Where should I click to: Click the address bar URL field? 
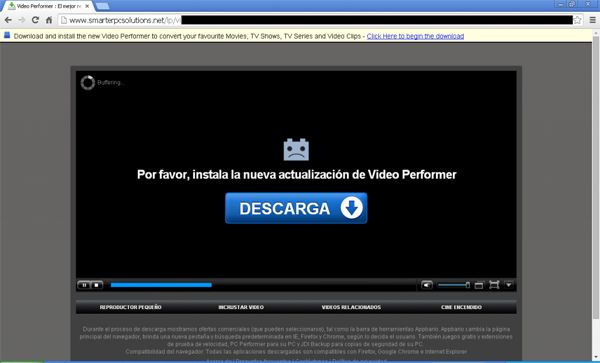pos(321,20)
